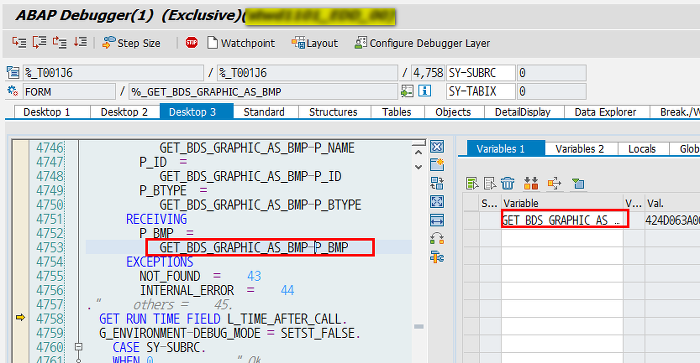Create a Watchpoint
The height and width of the screenshot is (363, 700).
(242, 43)
